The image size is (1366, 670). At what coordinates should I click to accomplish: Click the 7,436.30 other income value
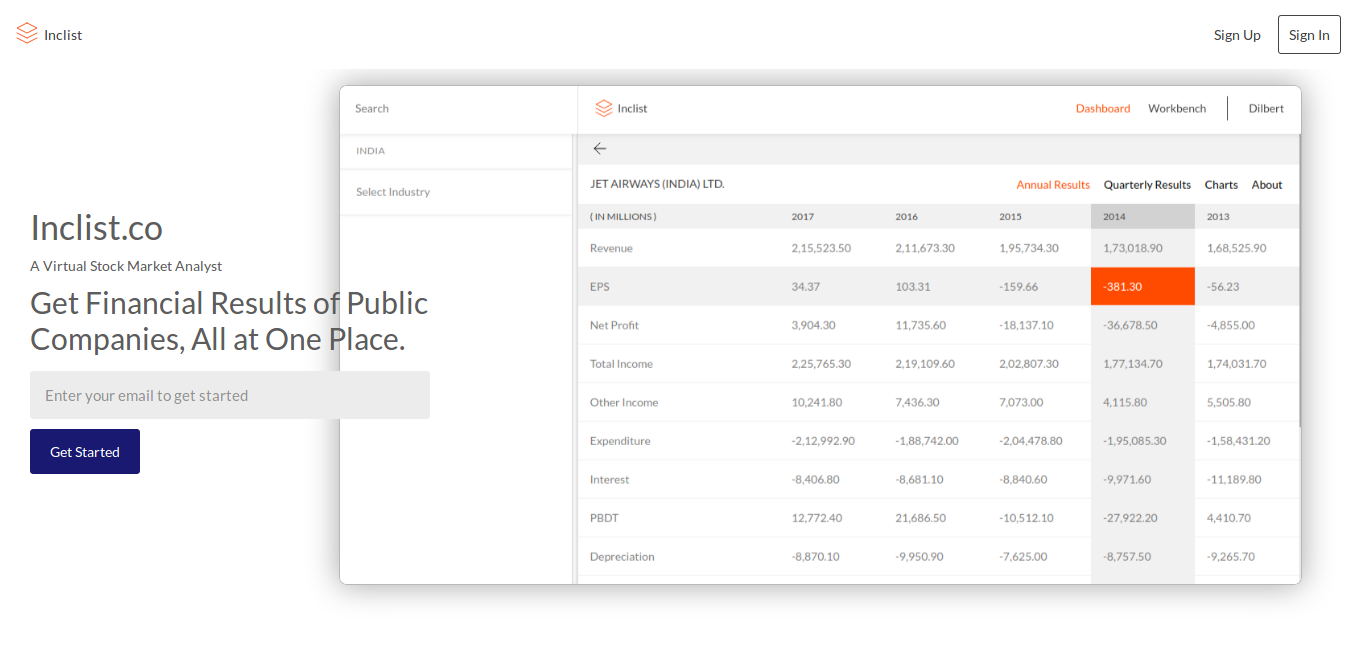point(917,403)
